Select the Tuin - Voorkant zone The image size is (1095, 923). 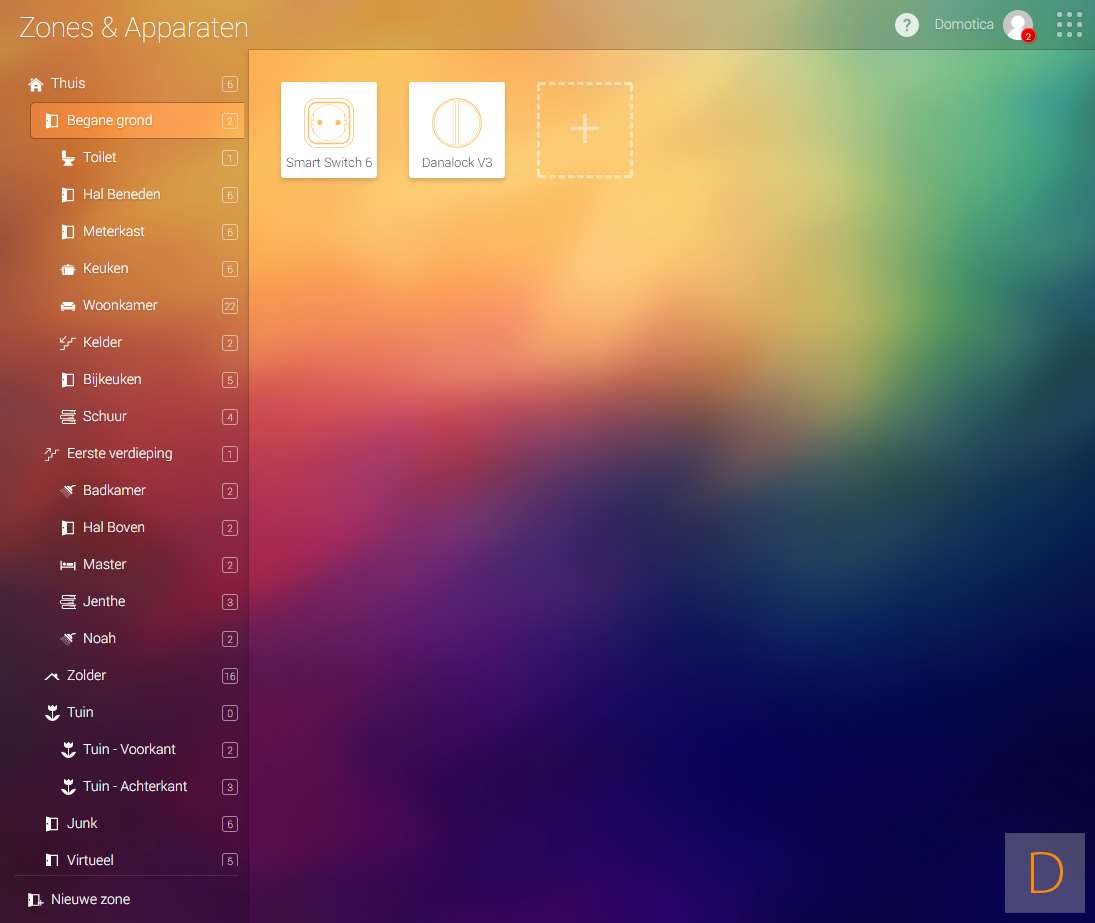point(129,750)
